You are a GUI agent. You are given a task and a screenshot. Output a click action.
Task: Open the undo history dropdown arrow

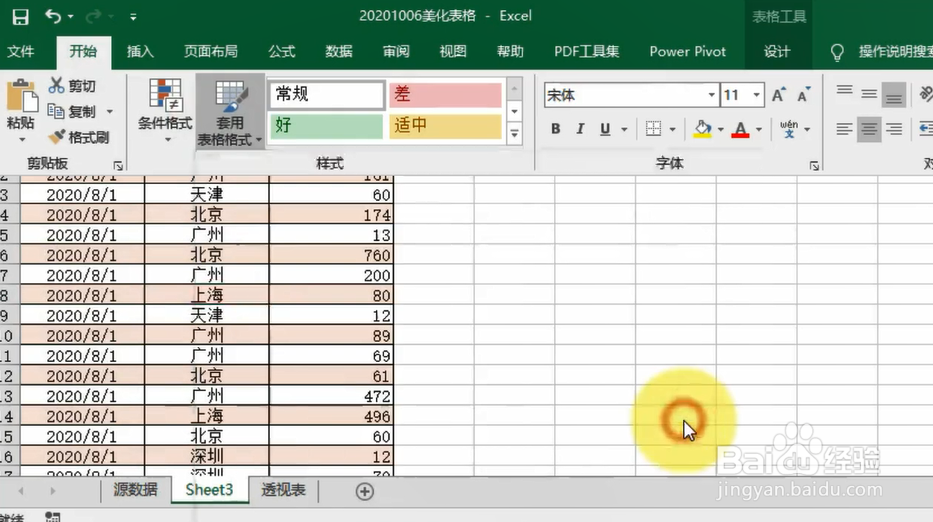coord(71,17)
